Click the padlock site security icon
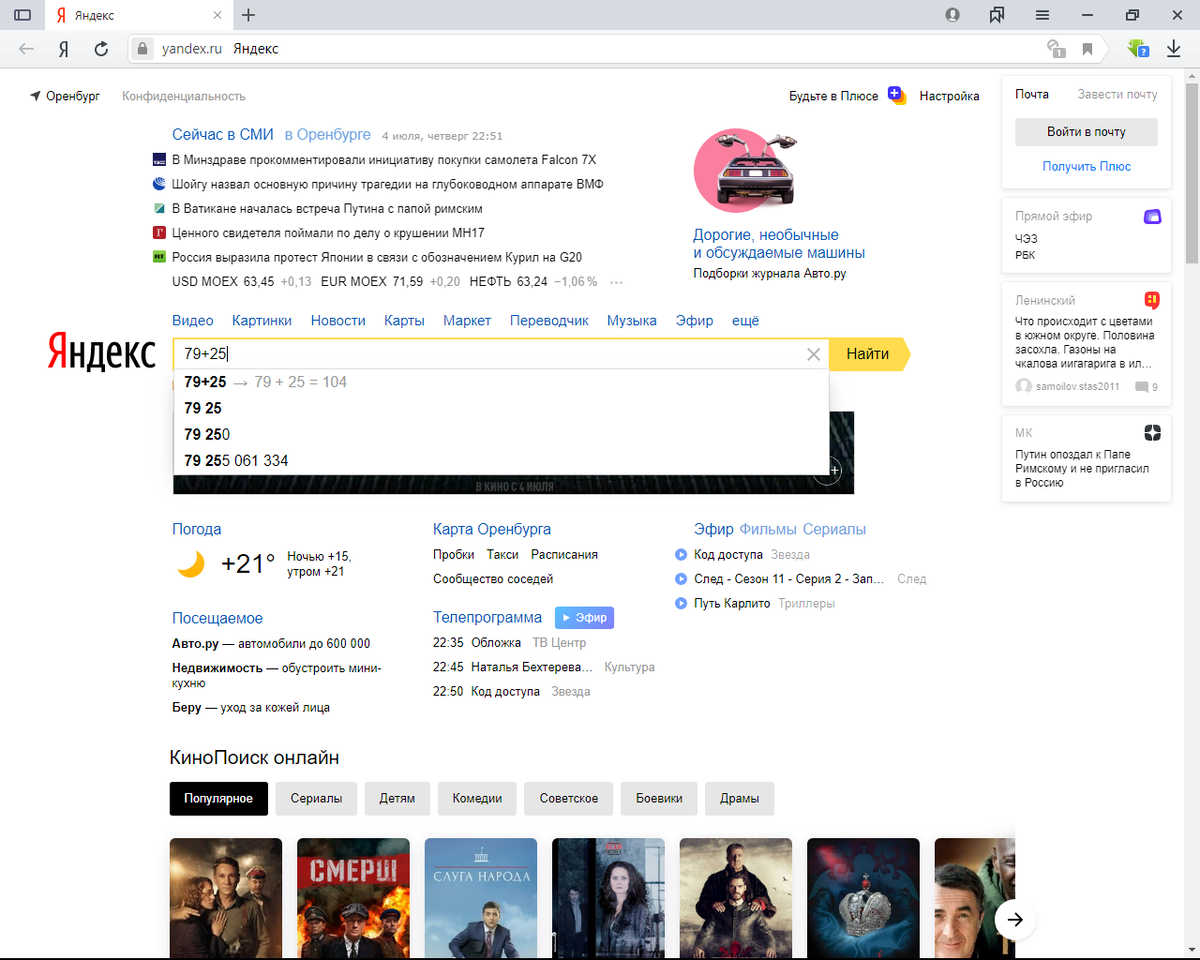The height and width of the screenshot is (960, 1200). point(142,48)
